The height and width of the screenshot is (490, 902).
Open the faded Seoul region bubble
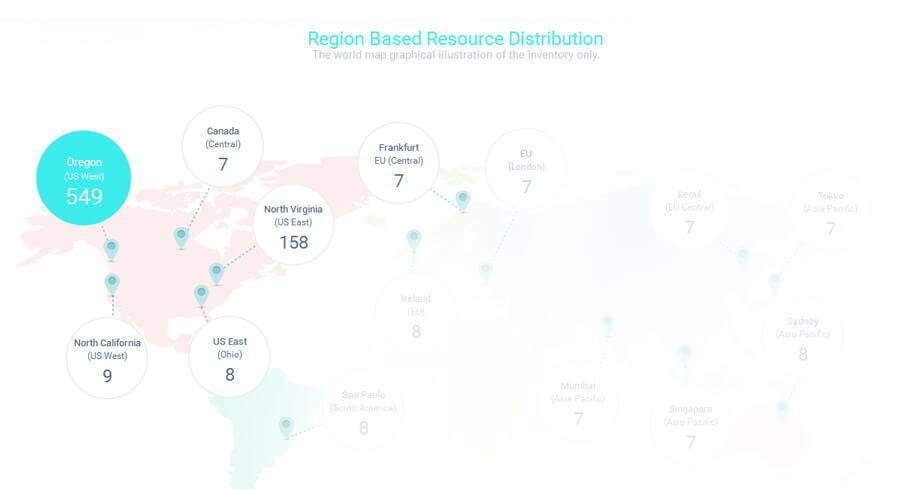click(689, 210)
